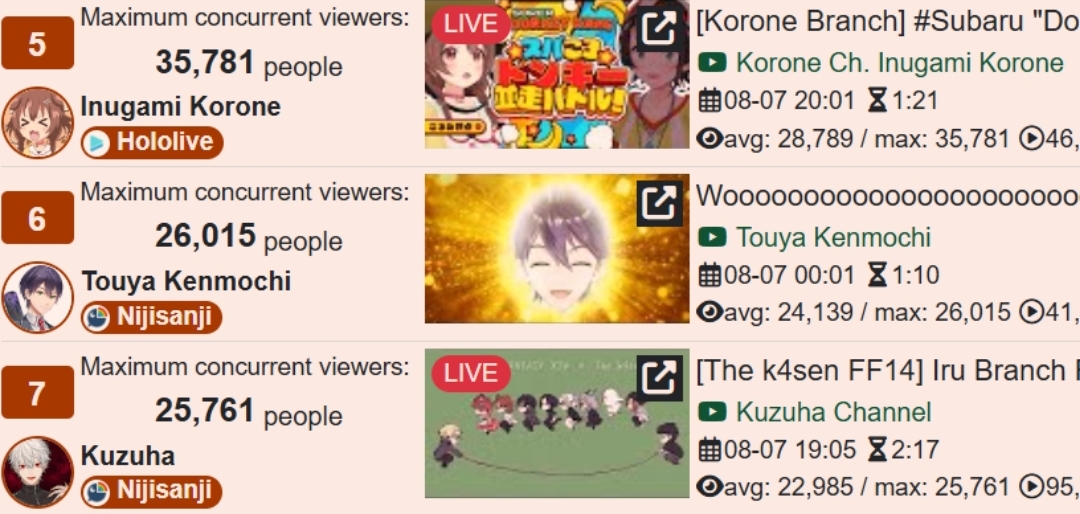
Task: Open external link icon on Kuzuha's stream thumbnail
Action: click(x=659, y=378)
